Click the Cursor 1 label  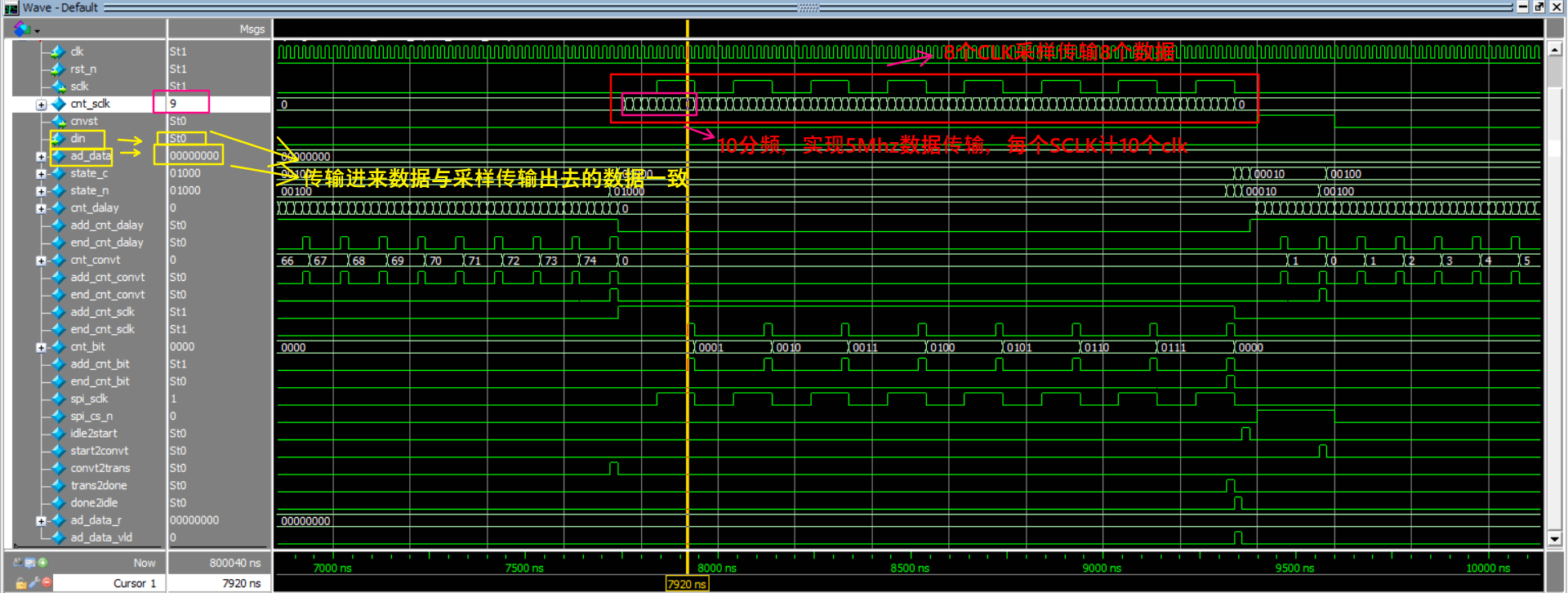[x=135, y=583]
